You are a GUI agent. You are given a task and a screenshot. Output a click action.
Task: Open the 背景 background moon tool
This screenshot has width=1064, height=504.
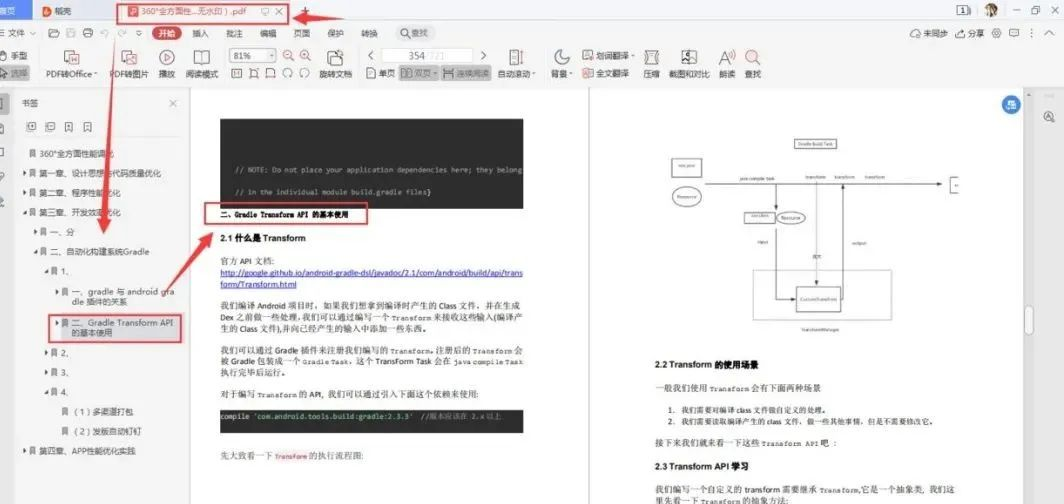(x=562, y=64)
